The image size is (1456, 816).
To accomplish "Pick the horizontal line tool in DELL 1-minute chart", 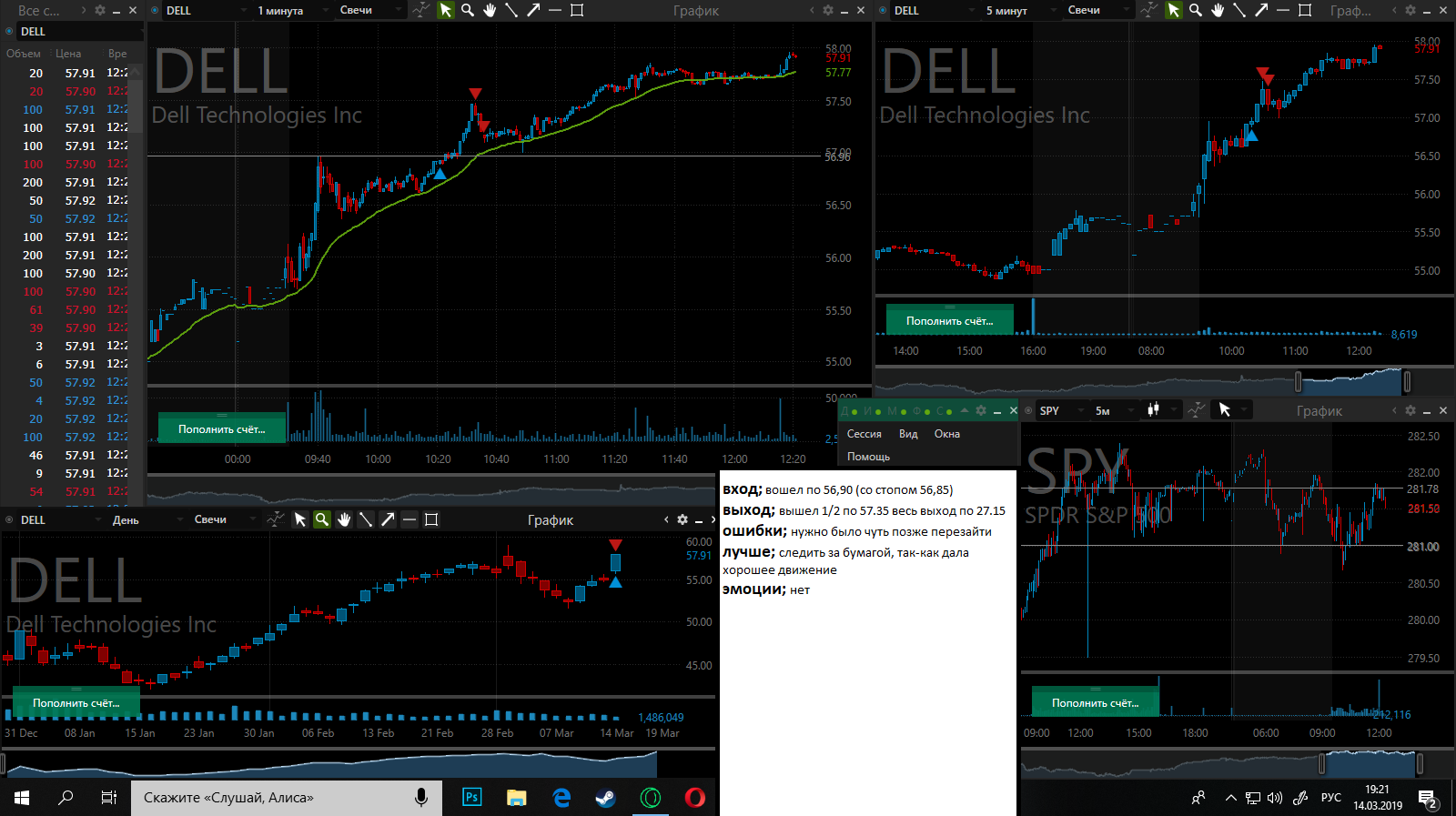I will click(x=555, y=10).
